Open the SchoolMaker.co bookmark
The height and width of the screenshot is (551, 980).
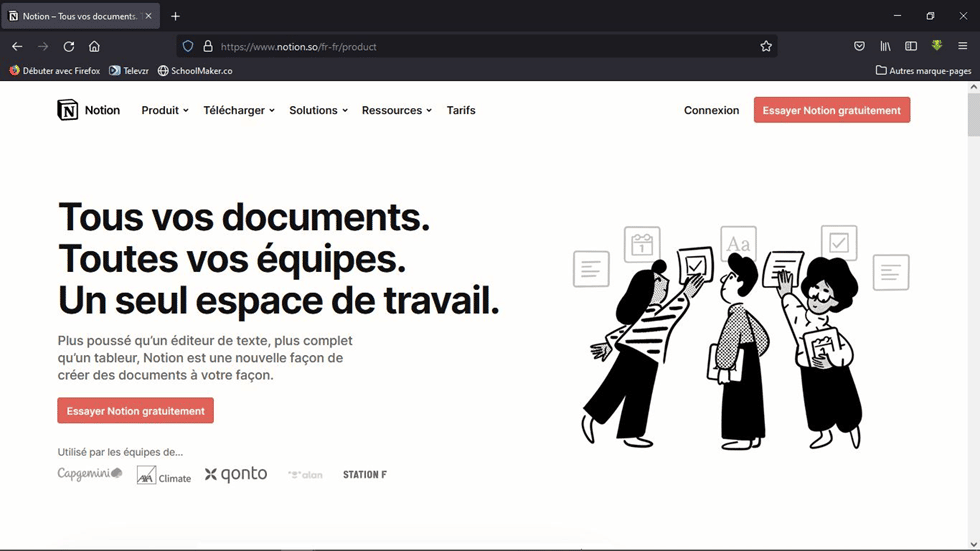pyautogui.click(x=195, y=71)
